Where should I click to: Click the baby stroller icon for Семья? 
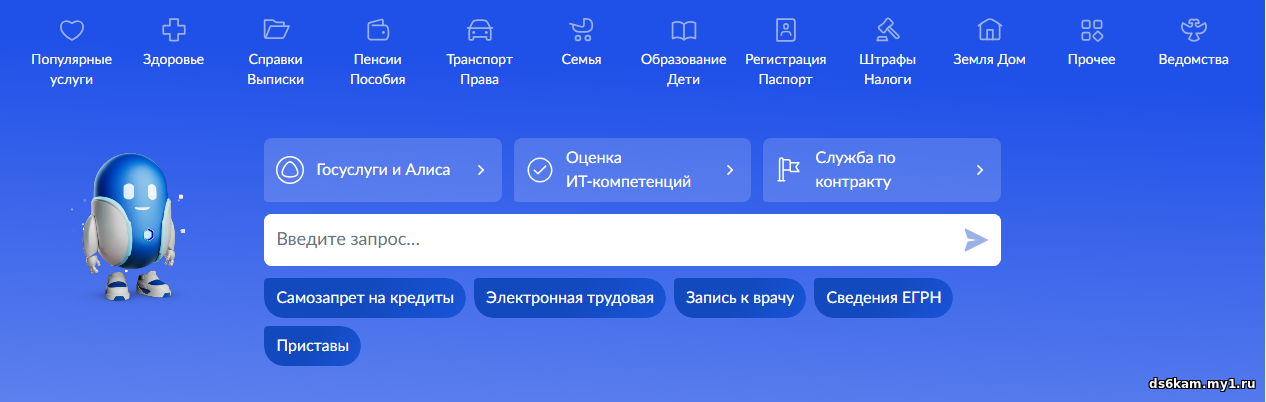(x=581, y=29)
